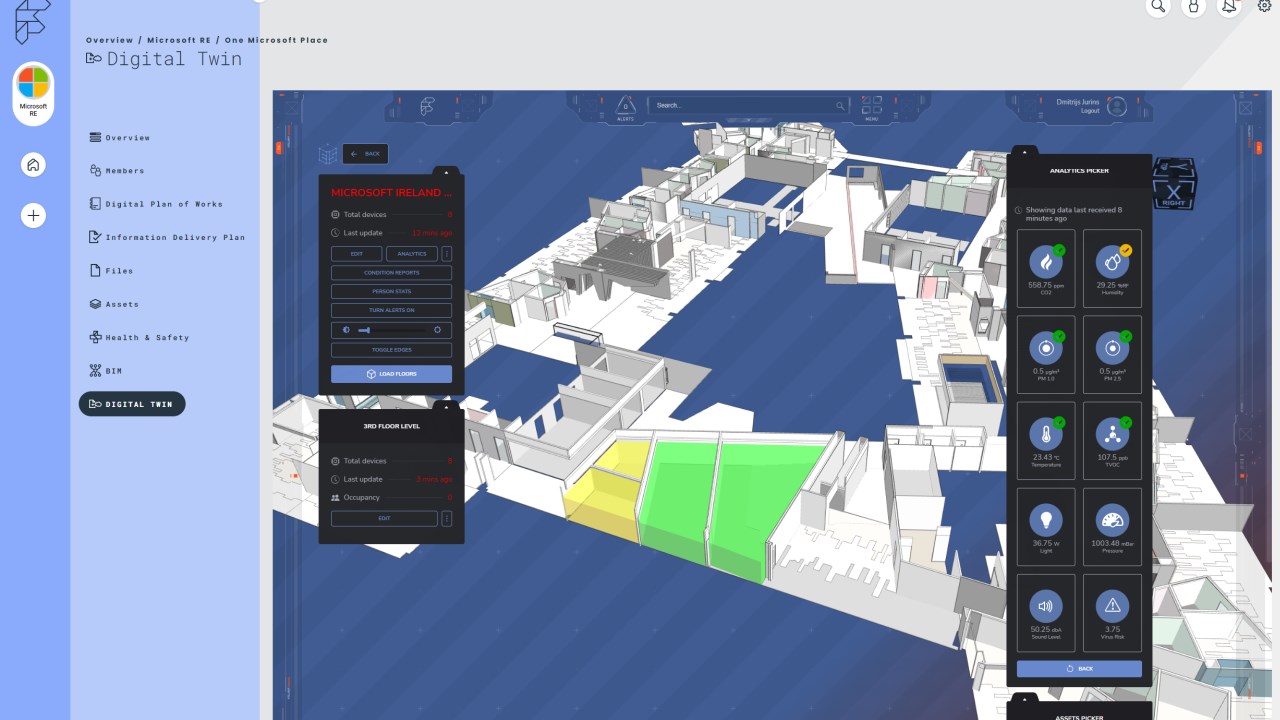Select the Humidity analytics tile
Image resolution: width=1280 pixels, height=720 pixels.
pos(1112,267)
